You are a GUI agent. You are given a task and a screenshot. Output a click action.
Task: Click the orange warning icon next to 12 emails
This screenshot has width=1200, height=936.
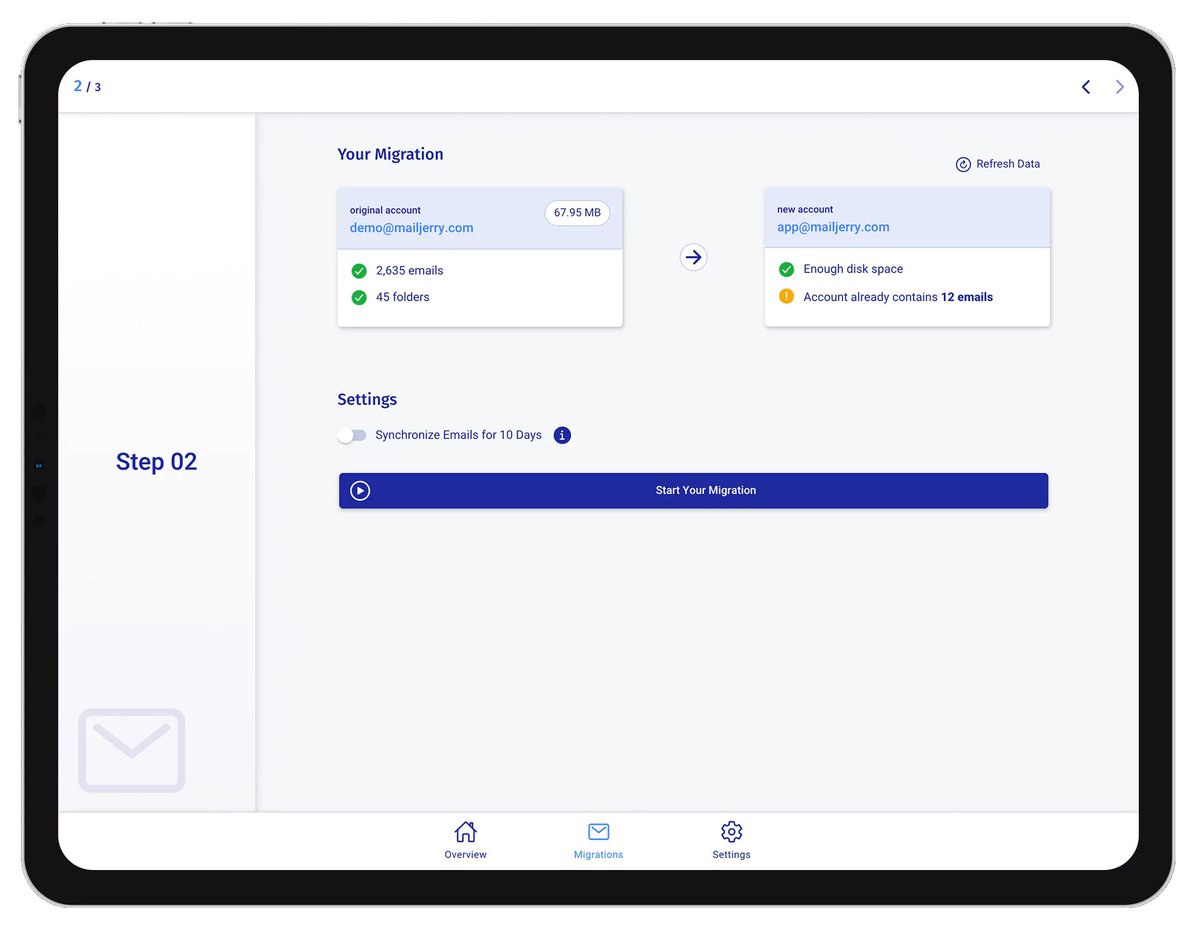pyautogui.click(x=786, y=297)
